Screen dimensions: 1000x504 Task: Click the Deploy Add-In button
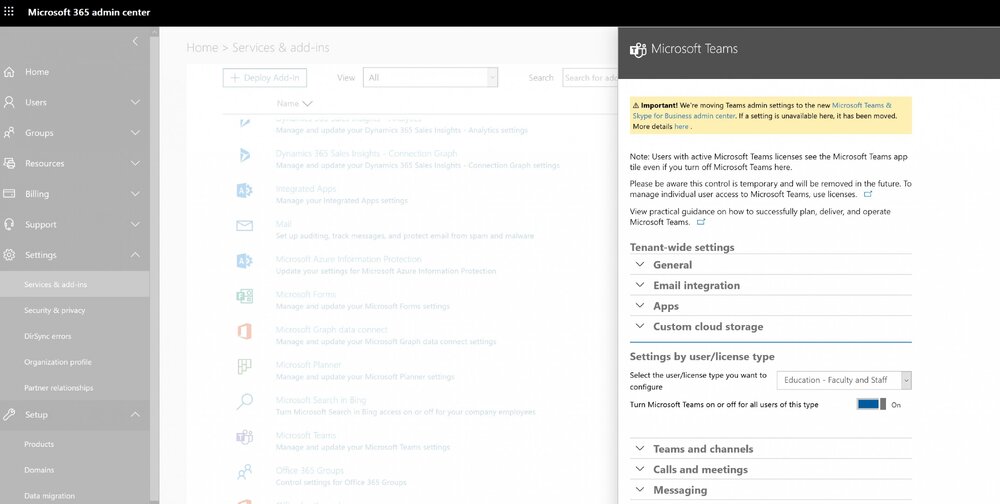[x=265, y=78]
